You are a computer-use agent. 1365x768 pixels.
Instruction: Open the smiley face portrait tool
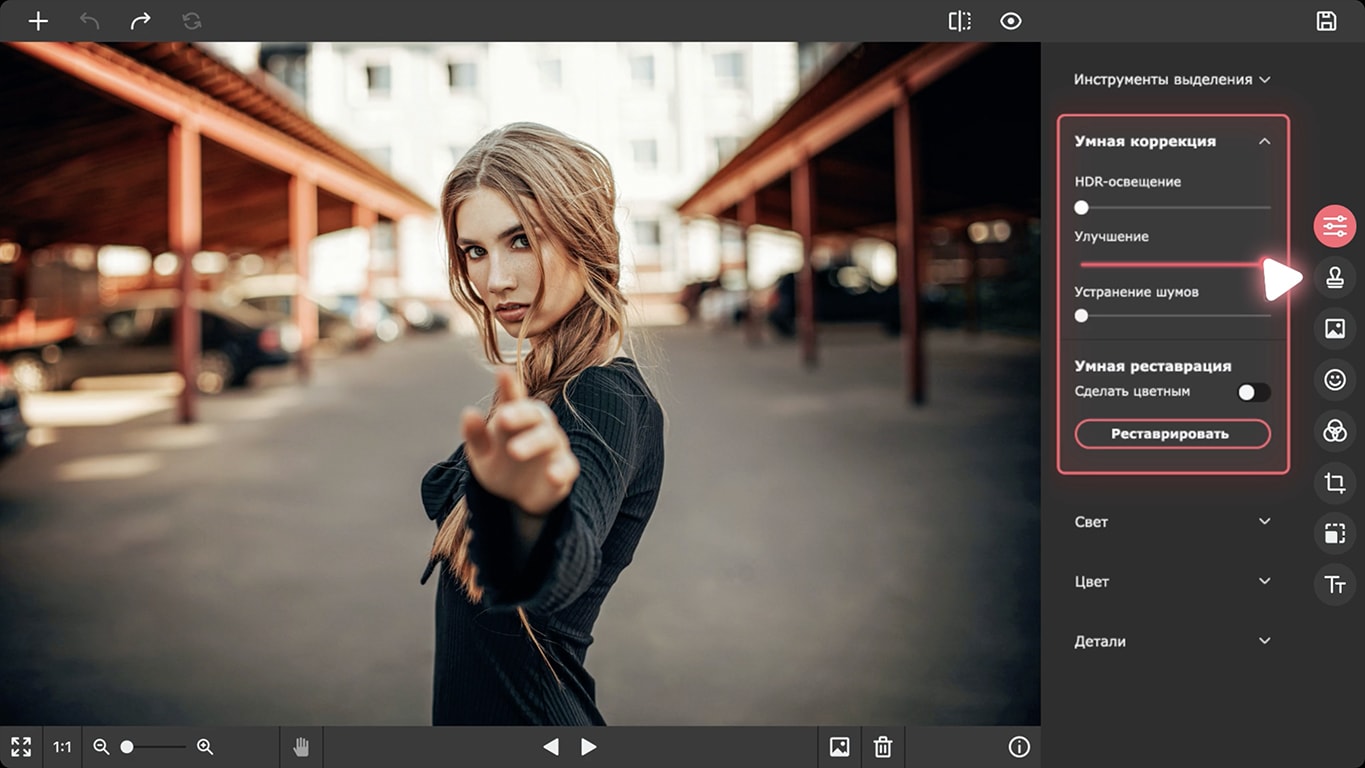point(1335,379)
